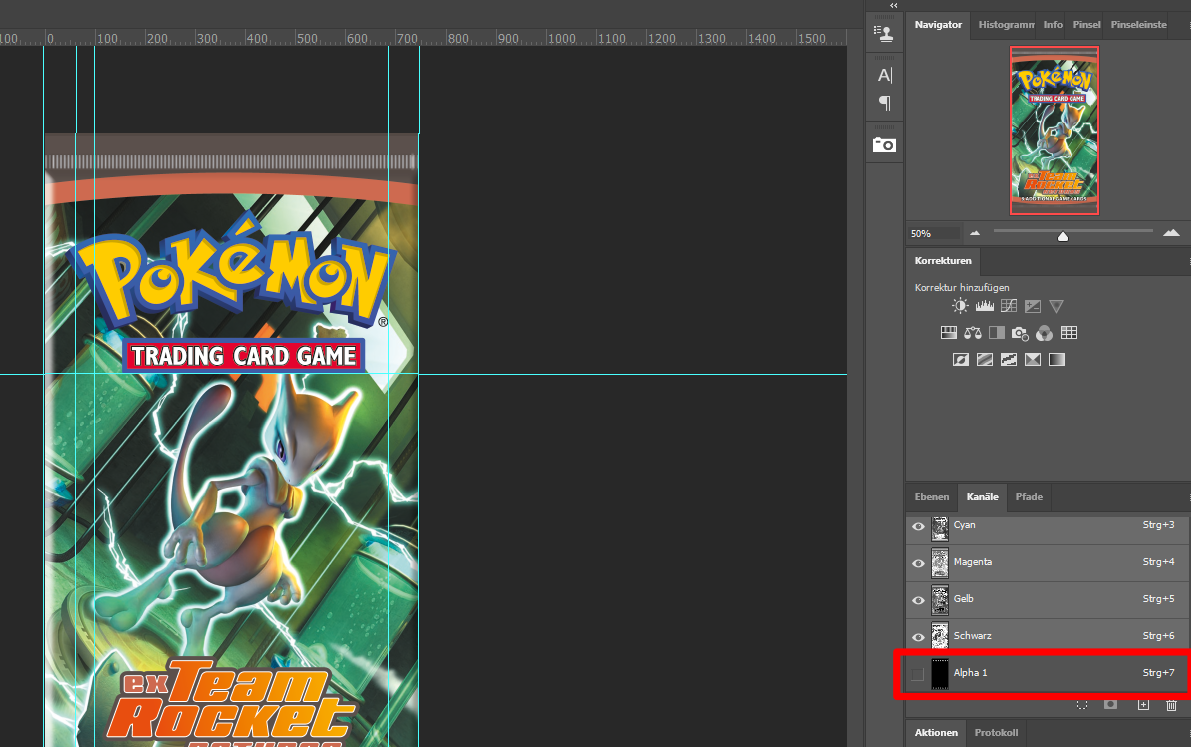Click the navigator zoom slider handle
Viewport: 1191px width, 747px height.
pyautogui.click(x=1063, y=236)
